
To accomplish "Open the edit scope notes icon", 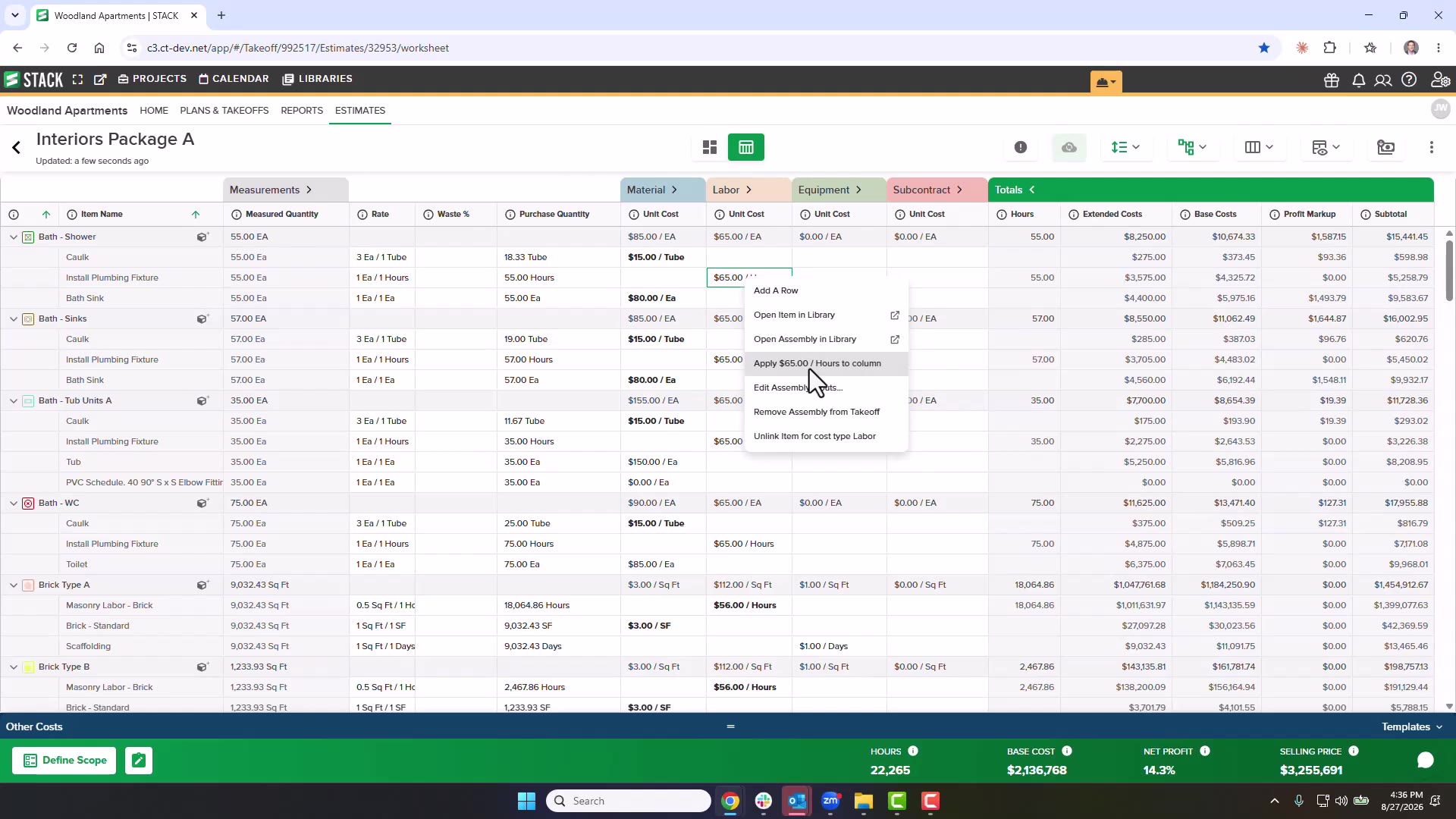I will click(x=139, y=761).
